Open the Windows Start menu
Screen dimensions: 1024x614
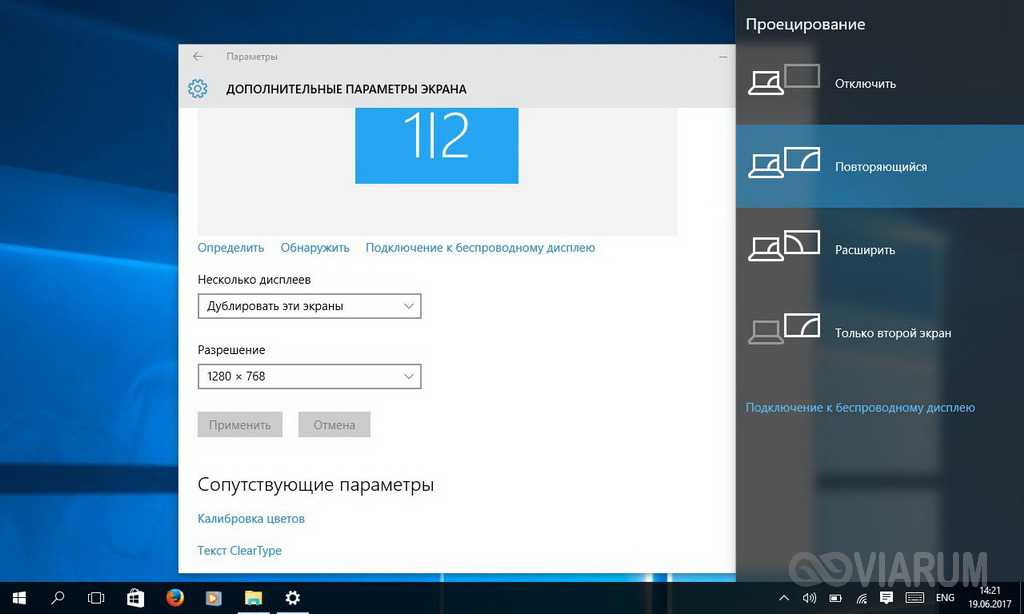point(19,598)
